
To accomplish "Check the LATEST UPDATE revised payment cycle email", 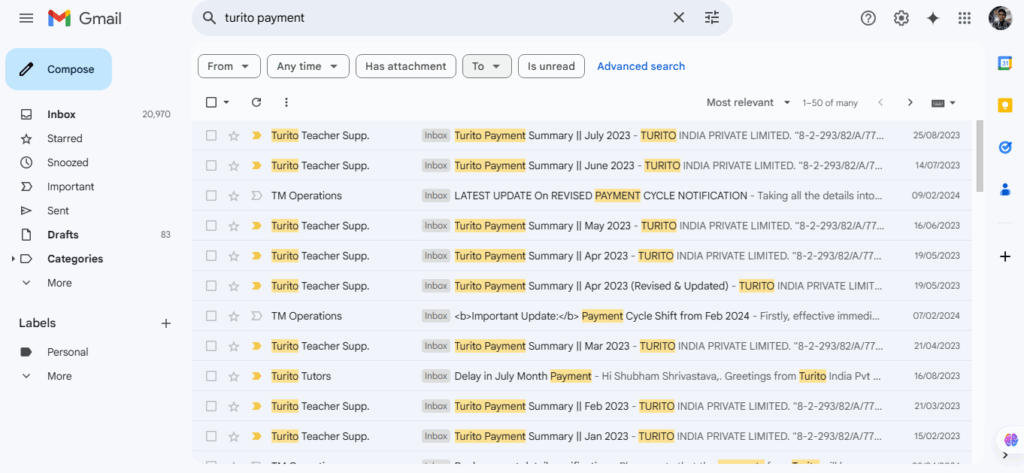I will point(211,196).
